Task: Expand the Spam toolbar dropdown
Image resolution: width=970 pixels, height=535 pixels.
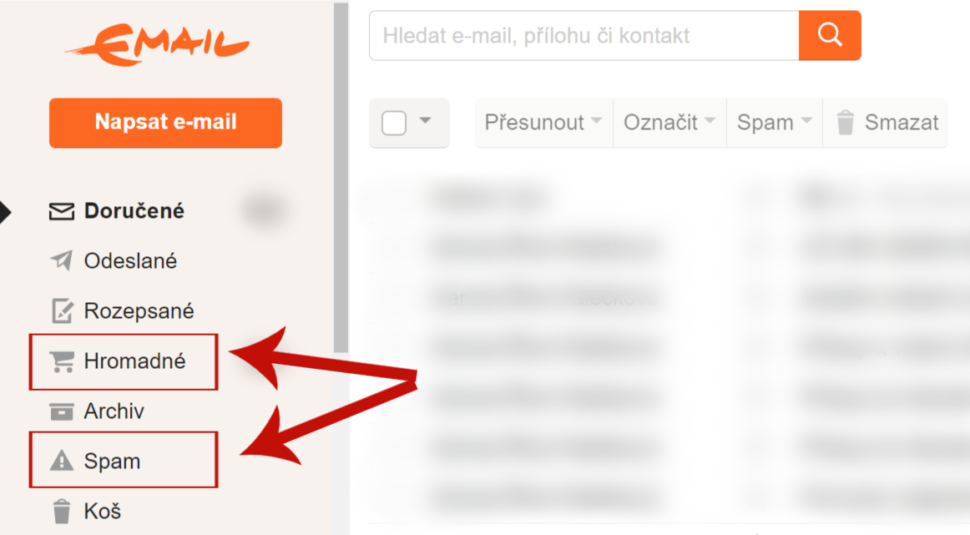Action: (x=775, y=122)
